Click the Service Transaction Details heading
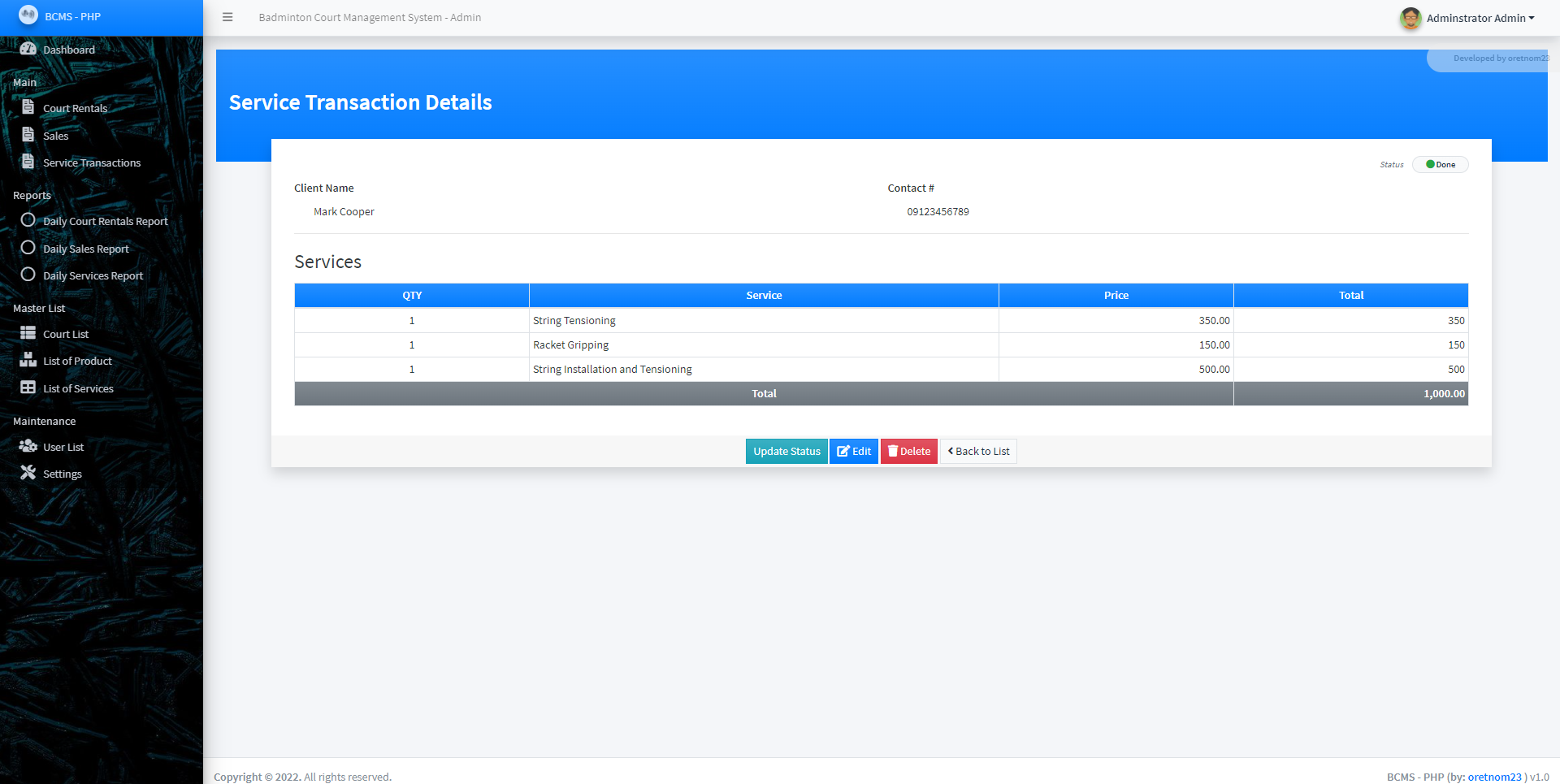This screenshot has width=1560, height=784. point(360,102)
